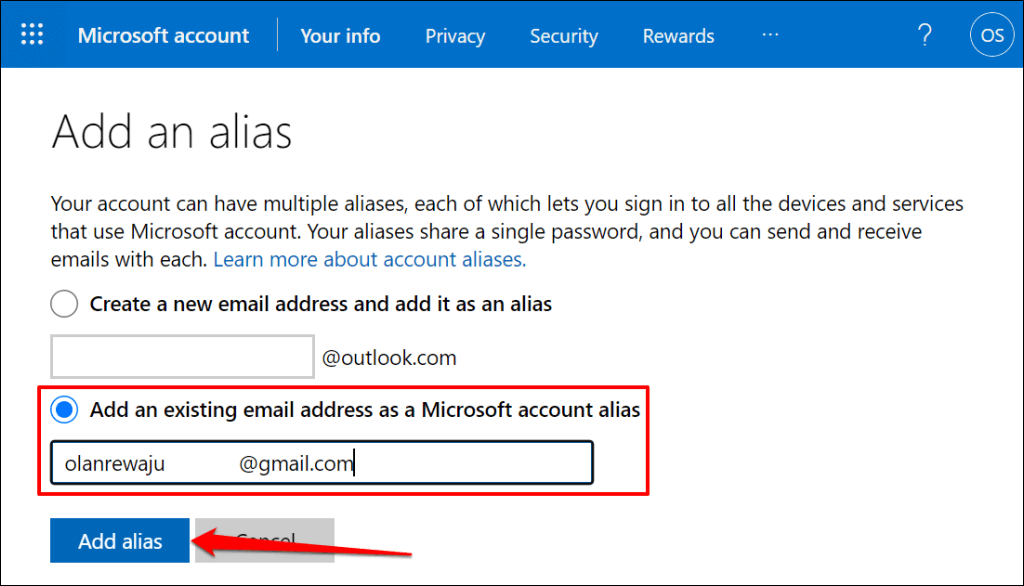Click the help question mark icon
Screen dimensions: 1024x586
point(924,34)
